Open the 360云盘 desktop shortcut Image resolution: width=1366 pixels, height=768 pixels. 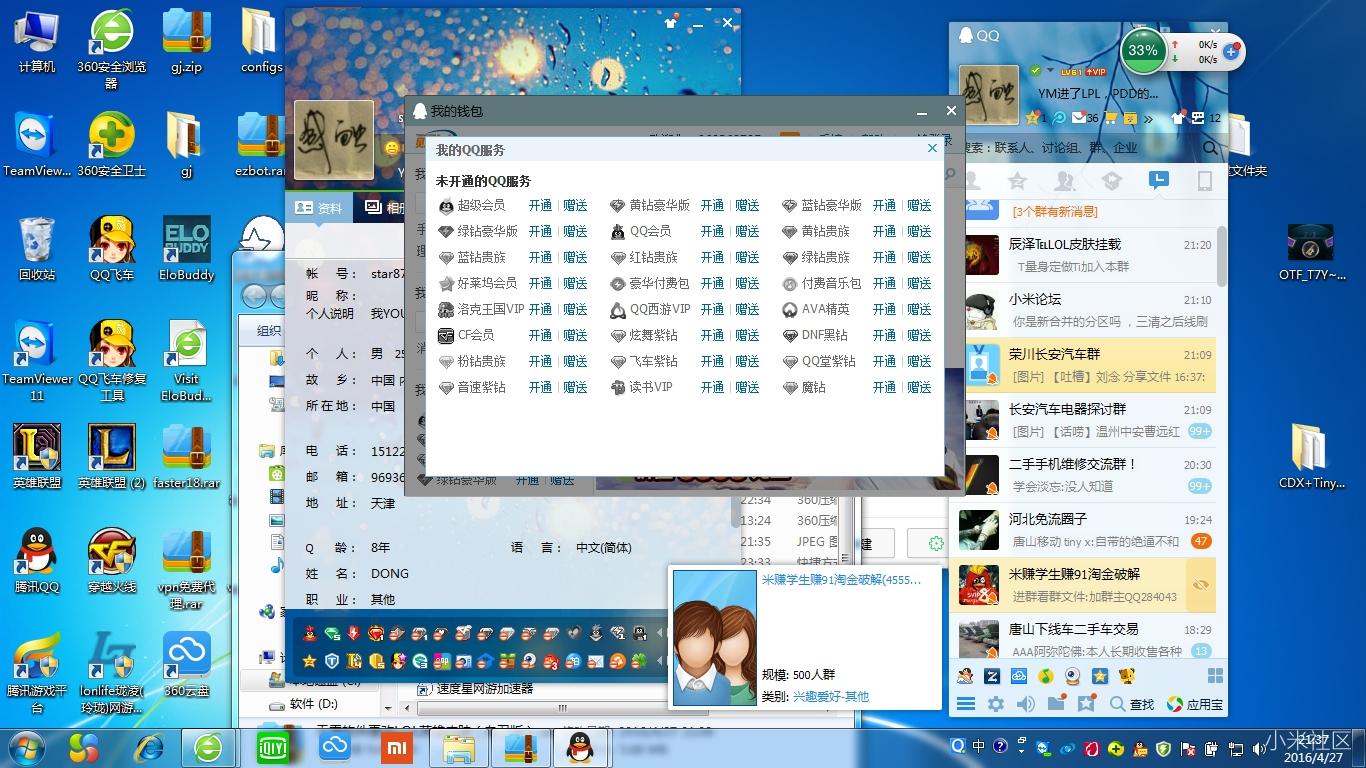[187, 665]
